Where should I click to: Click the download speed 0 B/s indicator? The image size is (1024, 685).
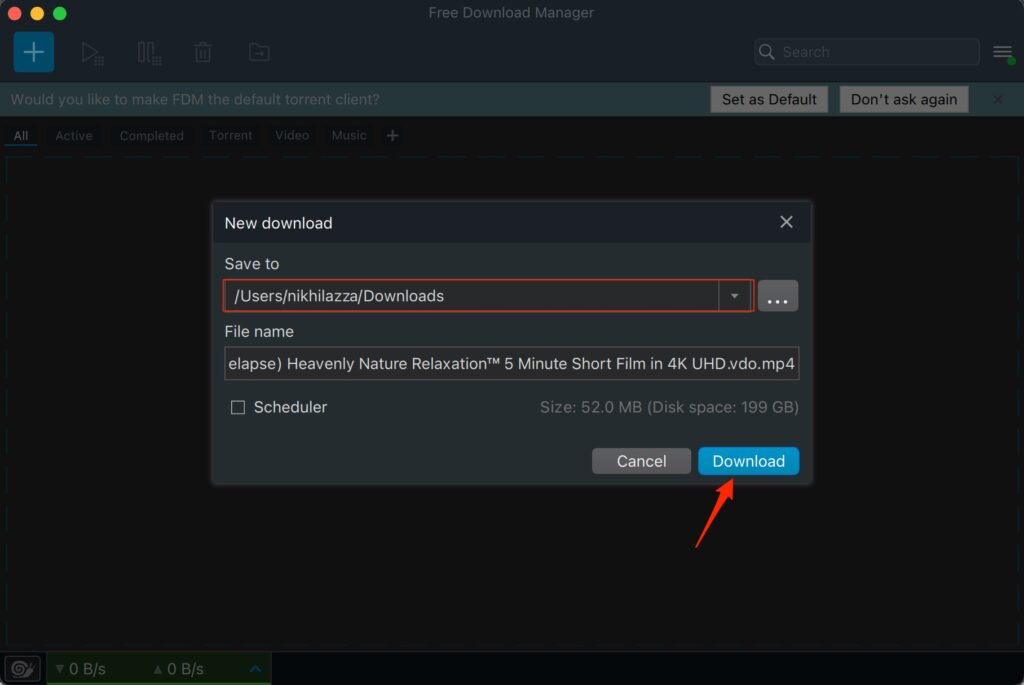tap(82, 668)
